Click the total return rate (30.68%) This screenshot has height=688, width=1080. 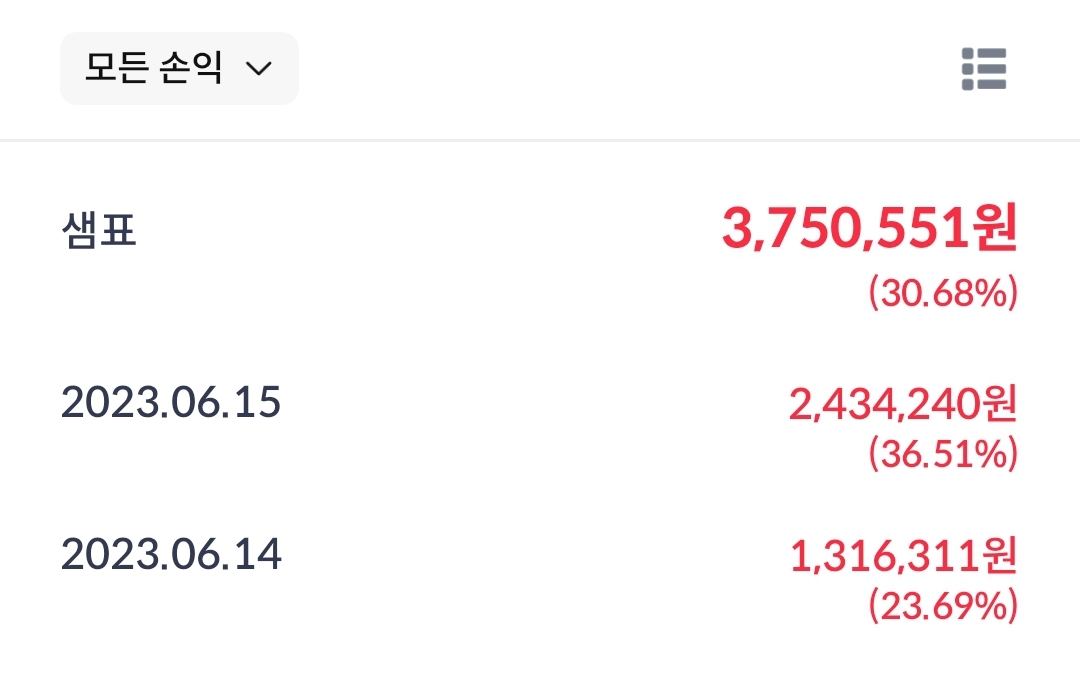tap(943, 293)
